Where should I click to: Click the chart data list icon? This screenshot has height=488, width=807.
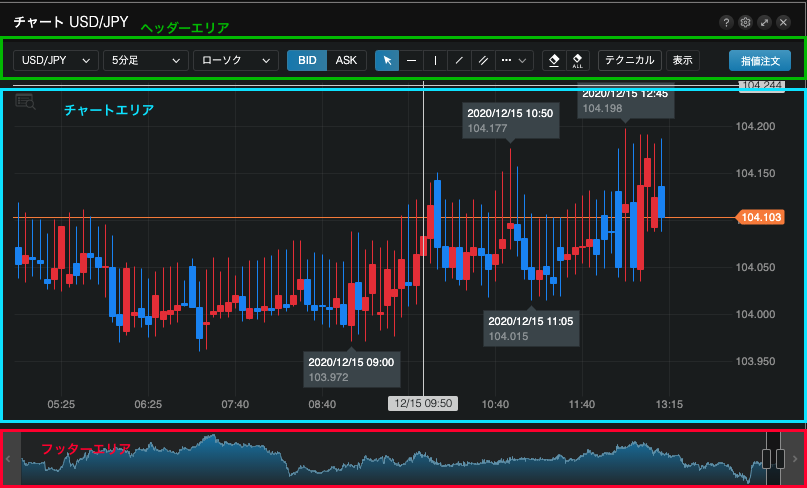click(25, 101)
